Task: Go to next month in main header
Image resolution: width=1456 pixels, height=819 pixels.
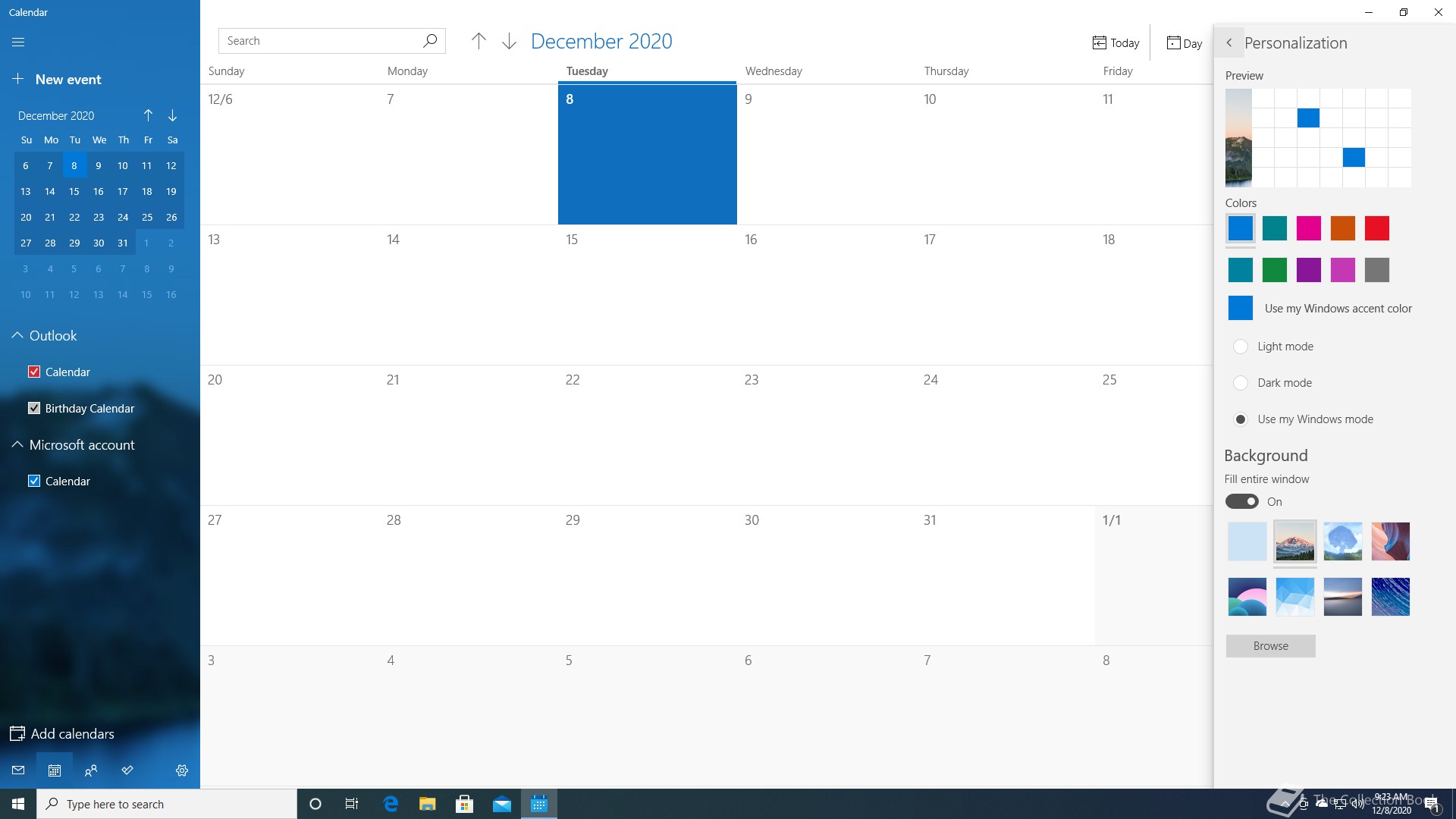Action: [509, 41]
